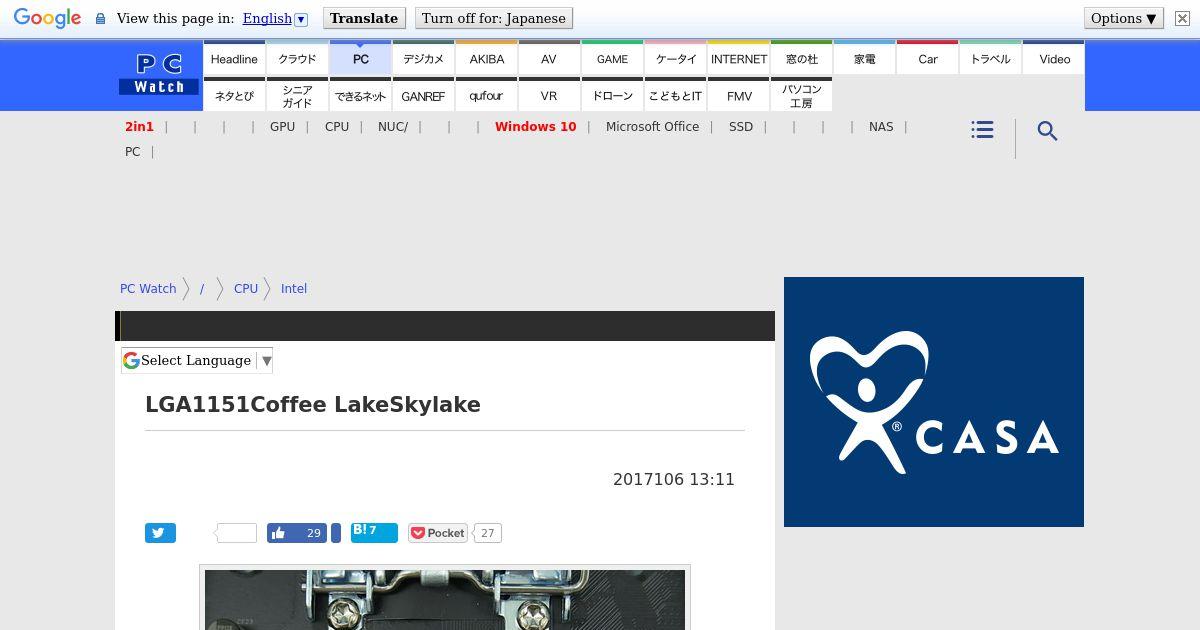Open the ケータイ nav tab
Image resolution: width=1200 pixels, height=630 pixels.
tap(675, 58)
